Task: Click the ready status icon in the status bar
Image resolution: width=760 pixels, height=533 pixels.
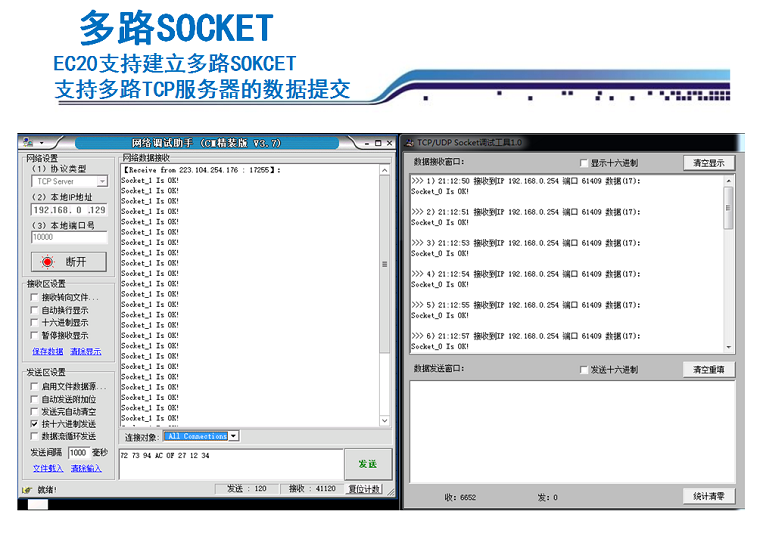Action: point(27,490)
